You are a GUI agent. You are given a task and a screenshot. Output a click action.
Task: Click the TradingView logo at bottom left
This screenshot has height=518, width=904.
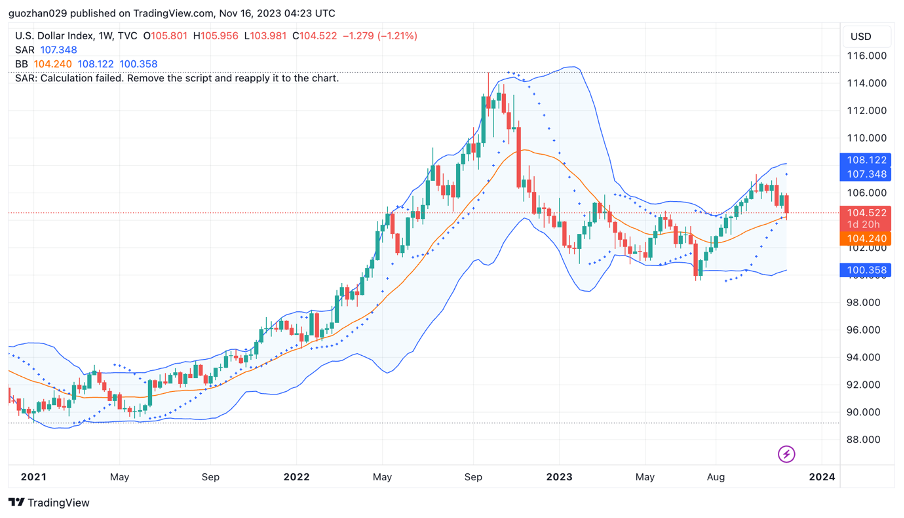pyautogui.click(x=49, y=502)
